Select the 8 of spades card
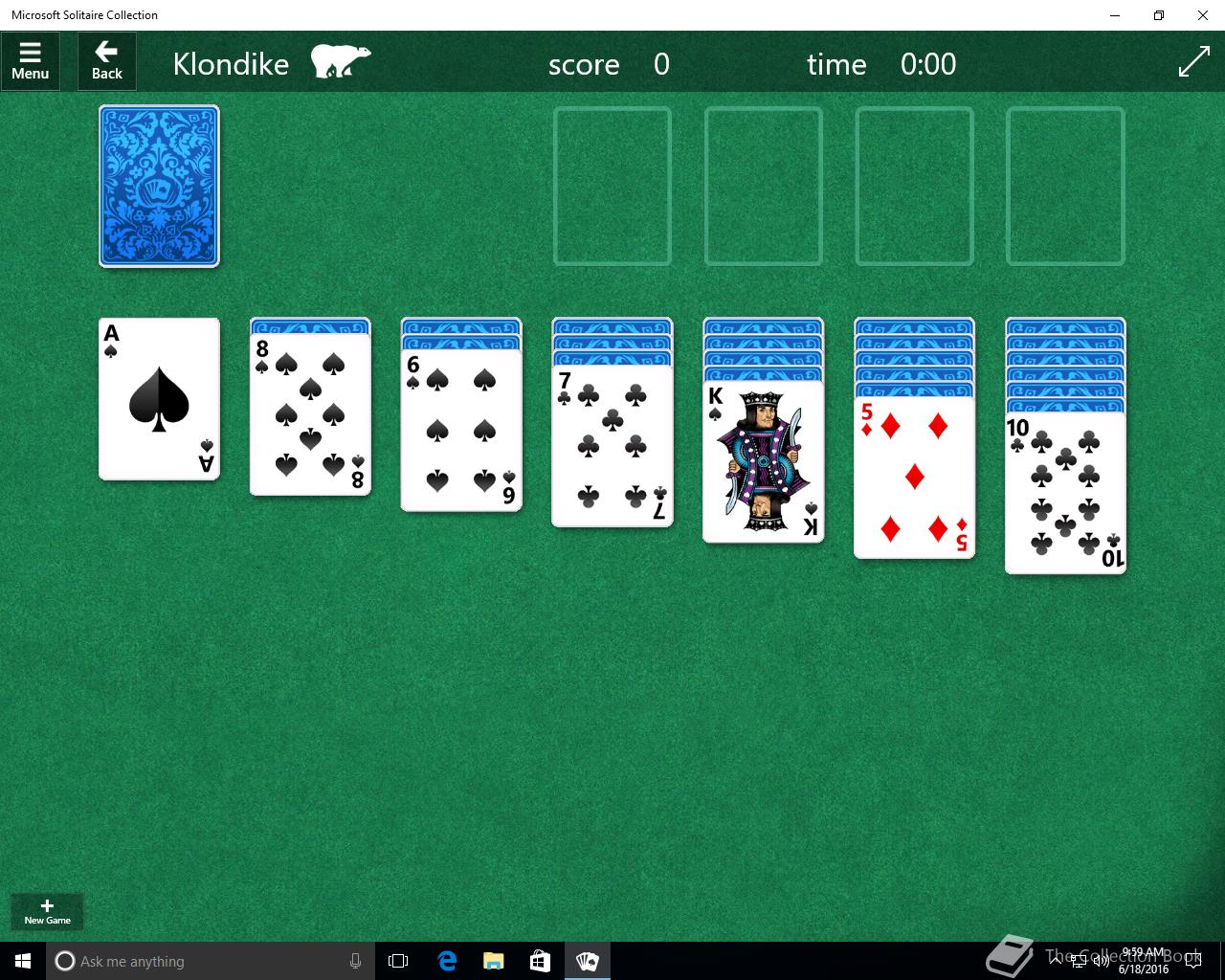This screenshot has width=1225, height=980. pos(310,414)
